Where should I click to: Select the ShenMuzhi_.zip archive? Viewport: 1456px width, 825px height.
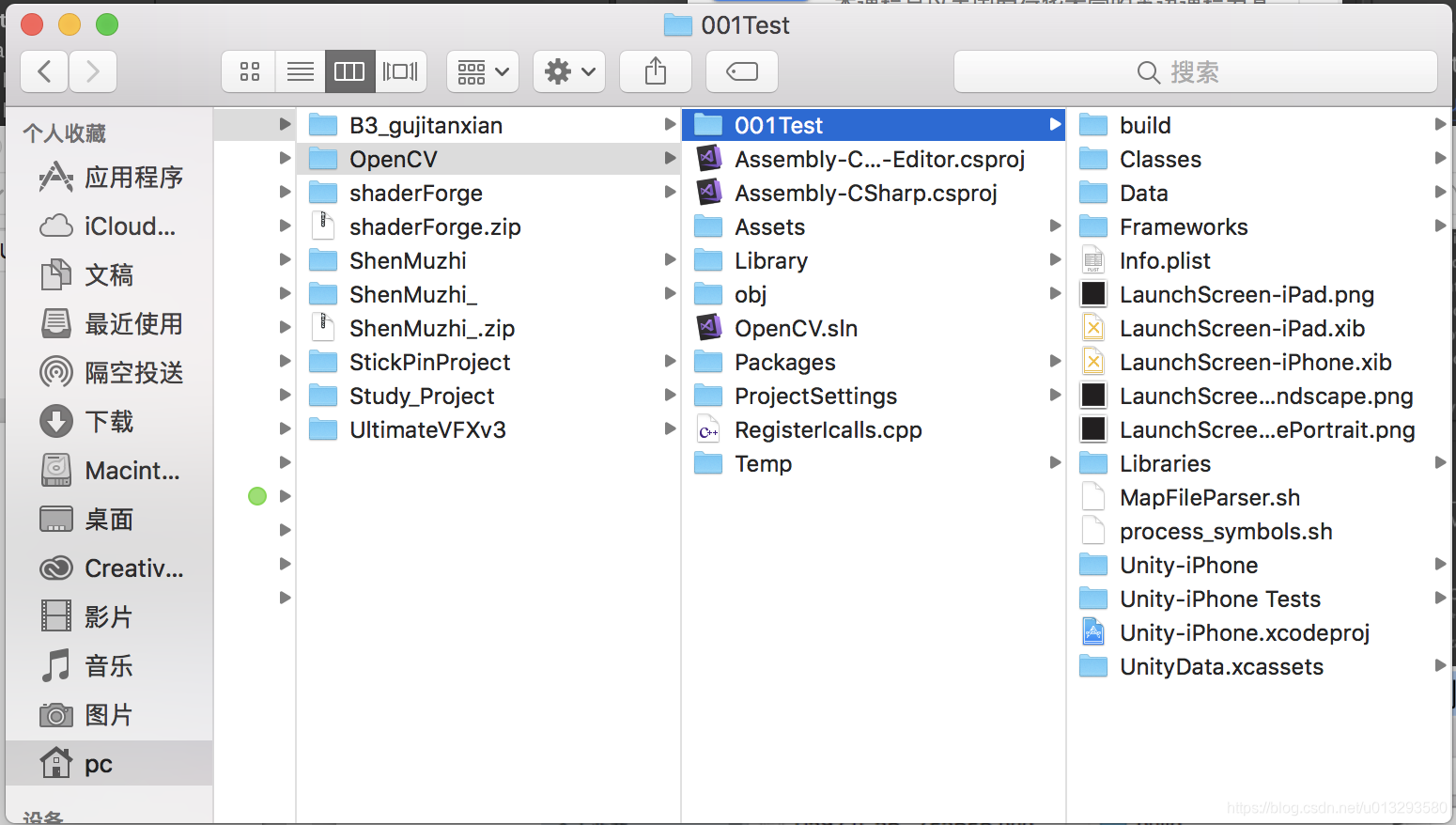tap(488, 328)
